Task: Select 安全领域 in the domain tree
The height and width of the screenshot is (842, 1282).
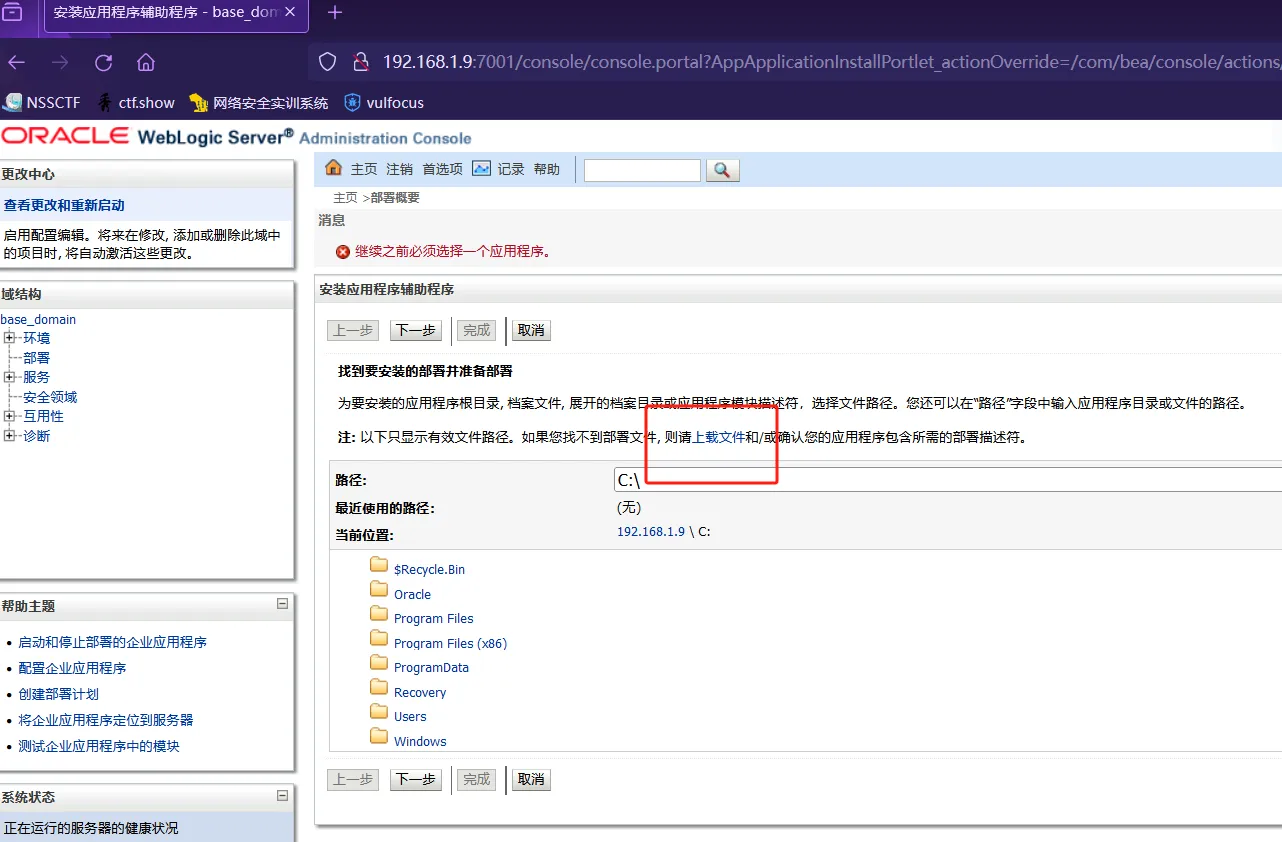Action: coord(50,397)
